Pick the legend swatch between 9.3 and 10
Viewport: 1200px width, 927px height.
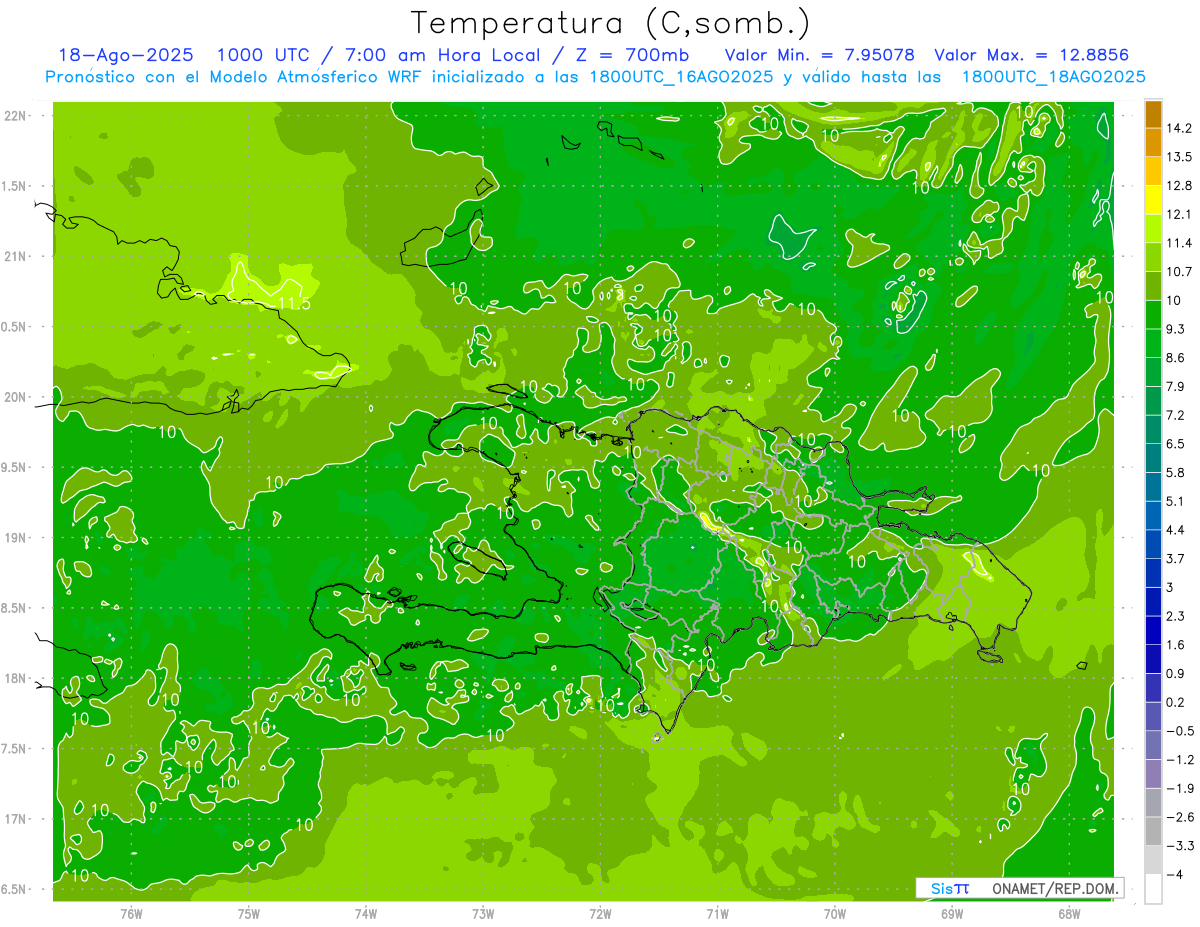(1153, 315)
